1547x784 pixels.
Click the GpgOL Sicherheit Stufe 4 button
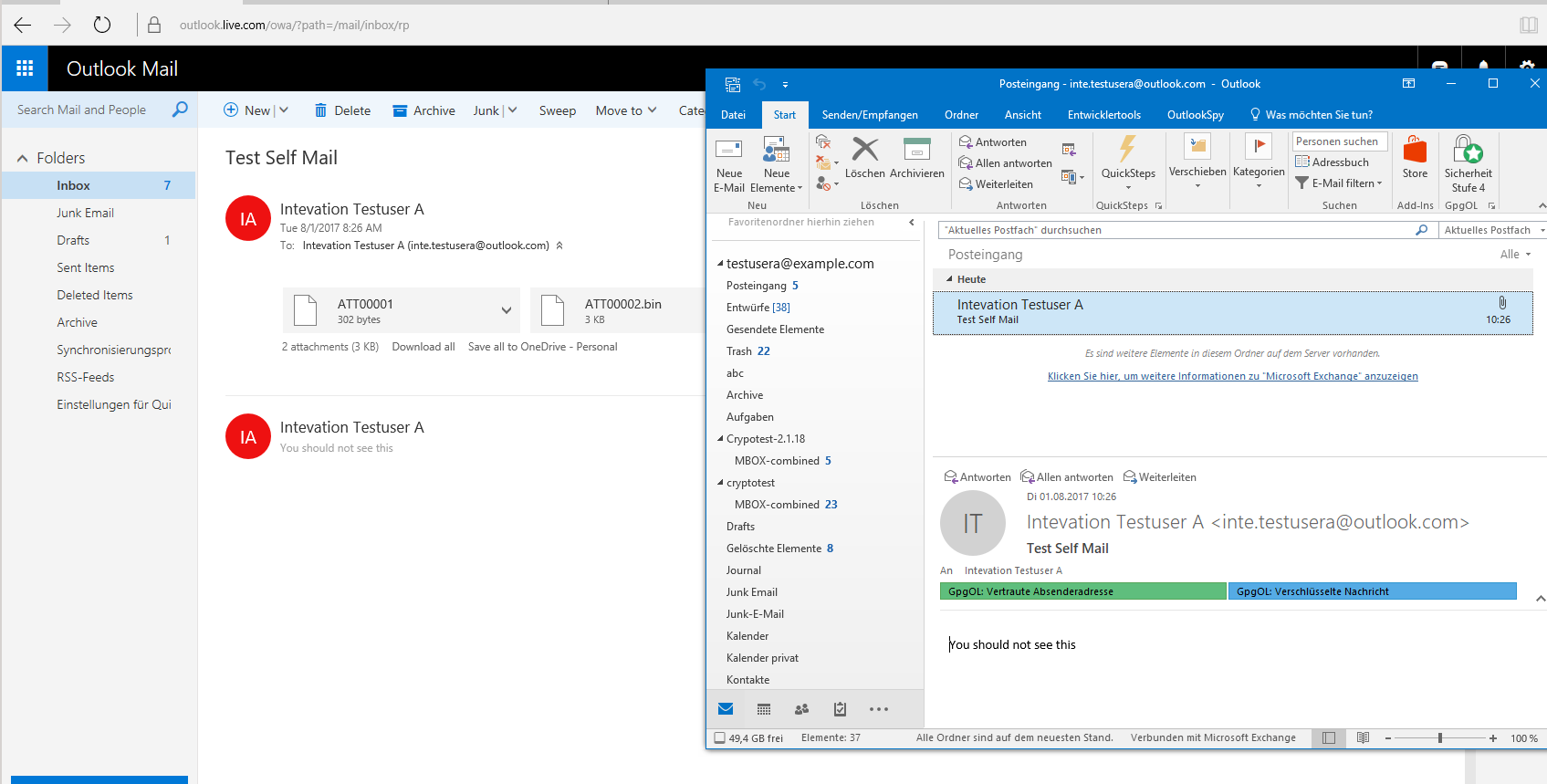(x=1468, y=164)
